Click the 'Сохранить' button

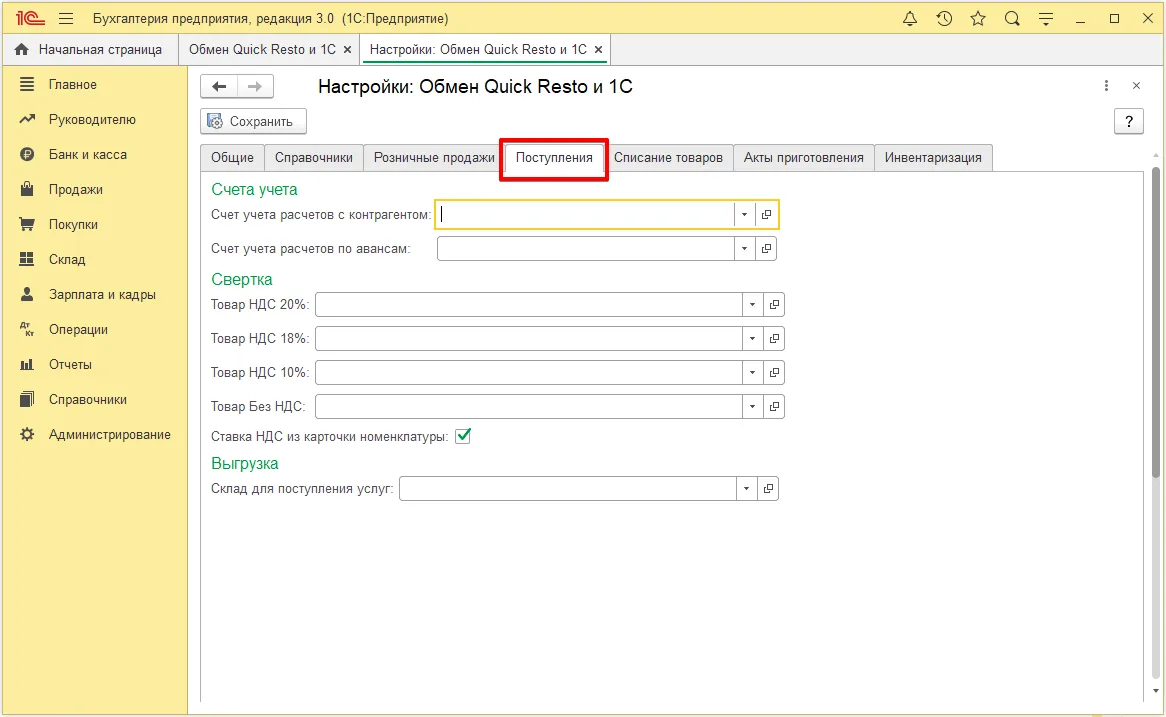[x=253, y=121]
